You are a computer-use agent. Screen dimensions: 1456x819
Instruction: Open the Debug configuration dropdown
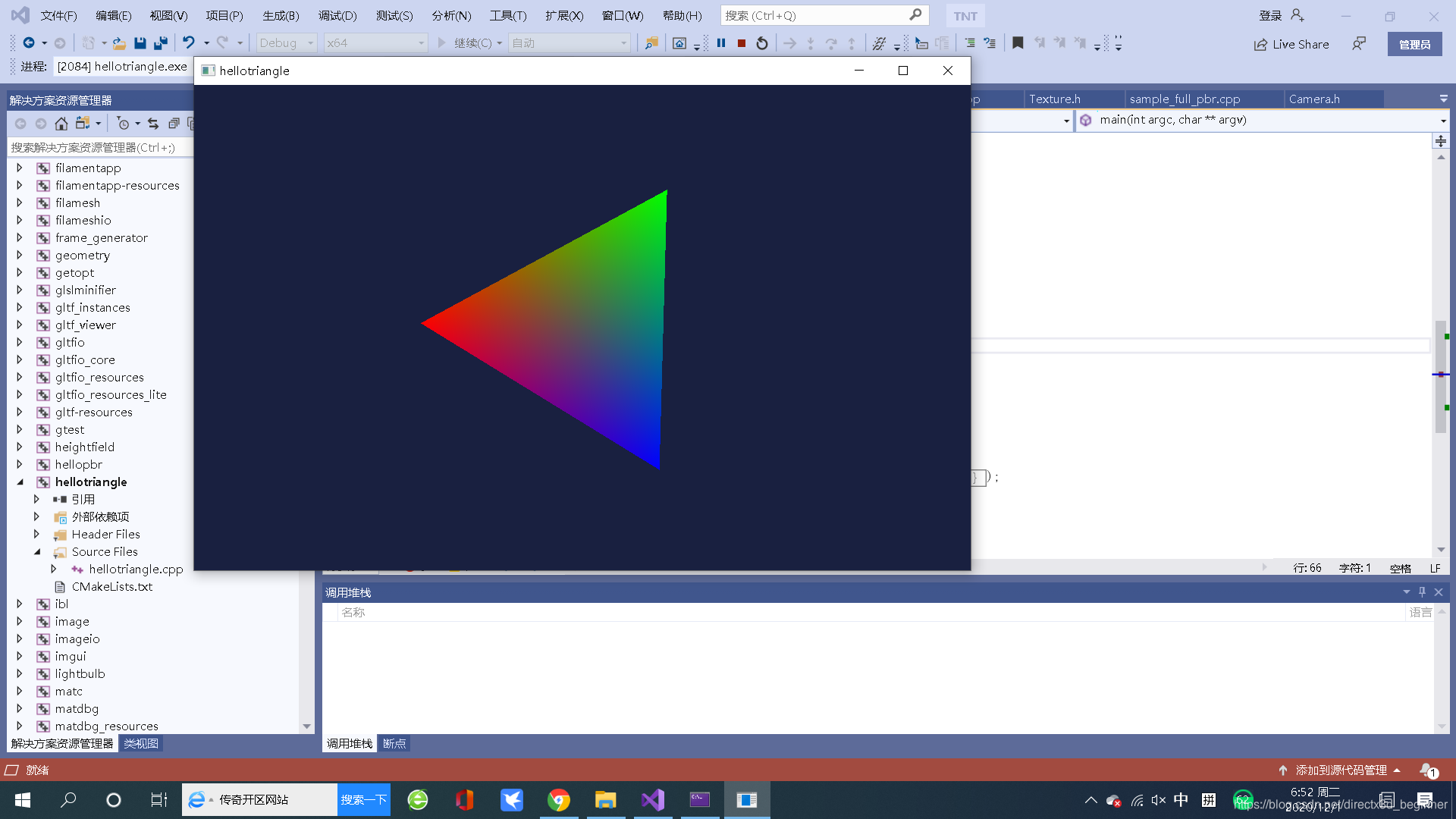click(x=287, y=43)
